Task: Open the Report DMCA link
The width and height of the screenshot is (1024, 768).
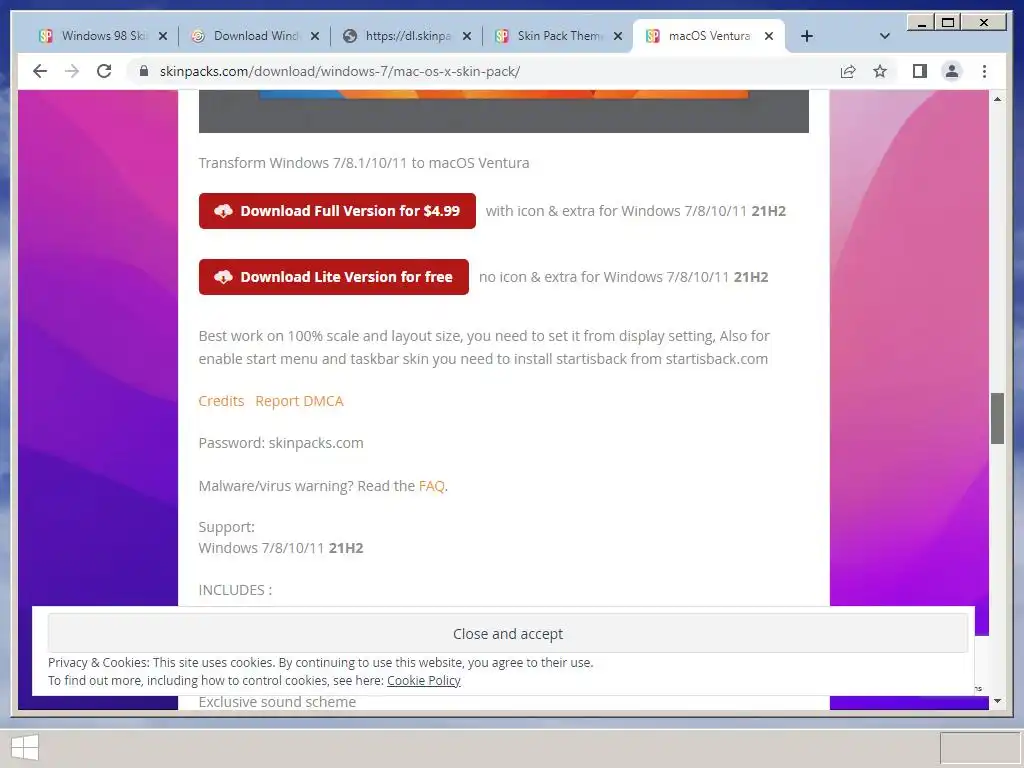Action: click(299, 401)
